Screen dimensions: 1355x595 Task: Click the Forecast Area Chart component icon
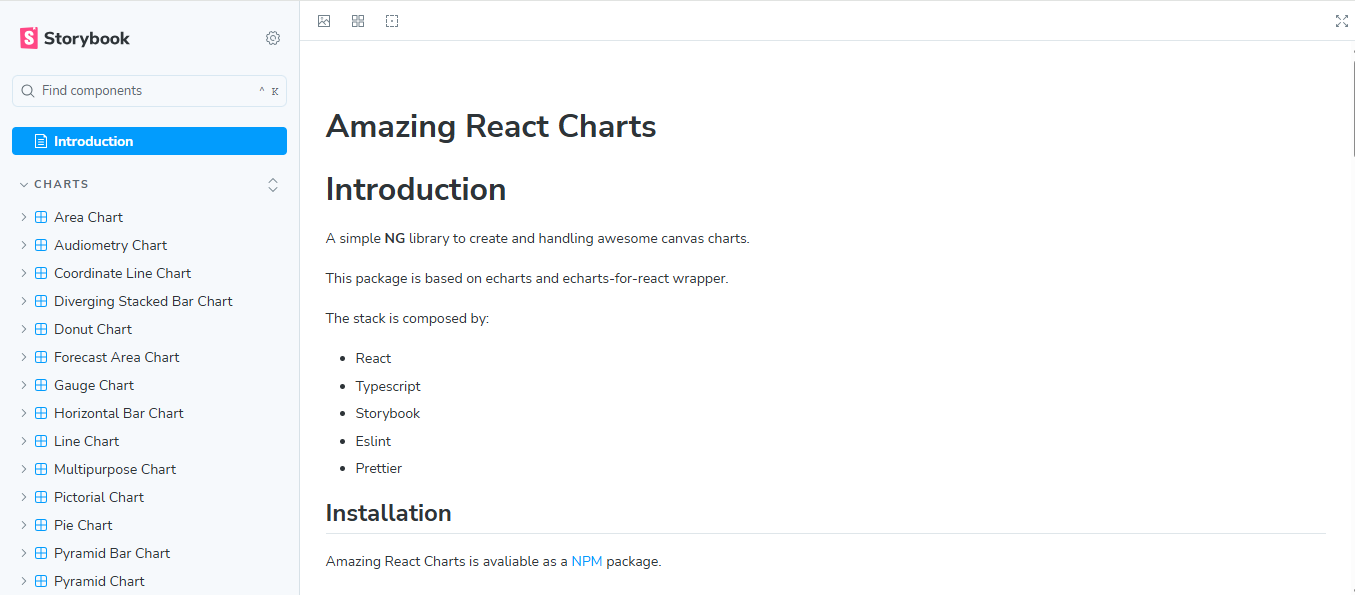[41, 357]
